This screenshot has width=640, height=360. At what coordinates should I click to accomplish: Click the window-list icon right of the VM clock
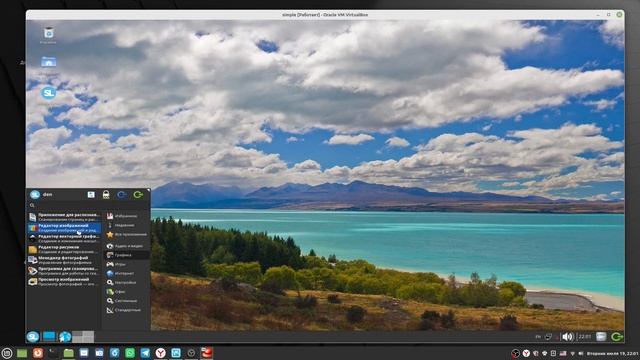pyautogui.click(x=601, y=337)
